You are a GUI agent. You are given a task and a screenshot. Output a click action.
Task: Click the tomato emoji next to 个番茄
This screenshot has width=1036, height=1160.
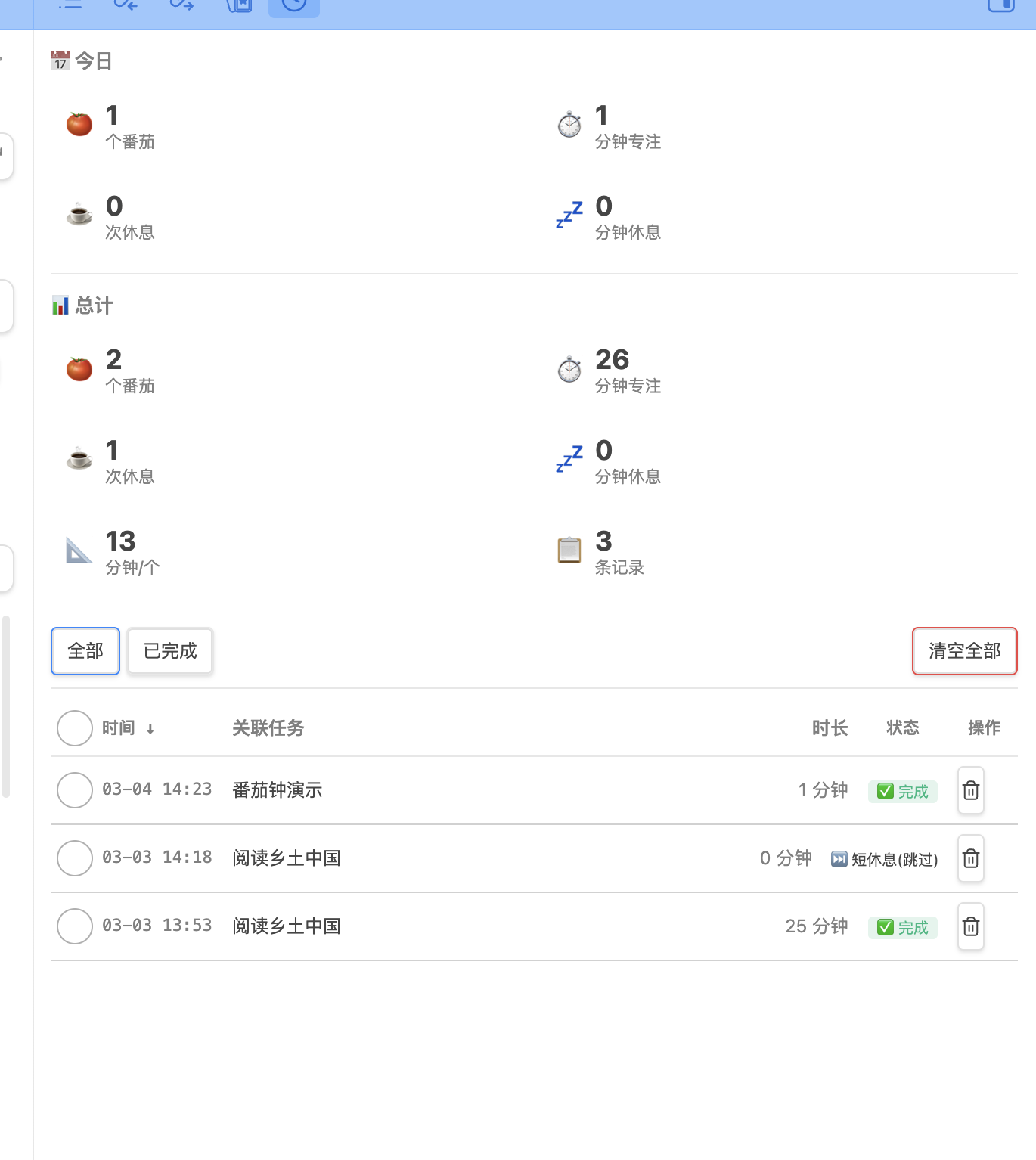point(78,123)
